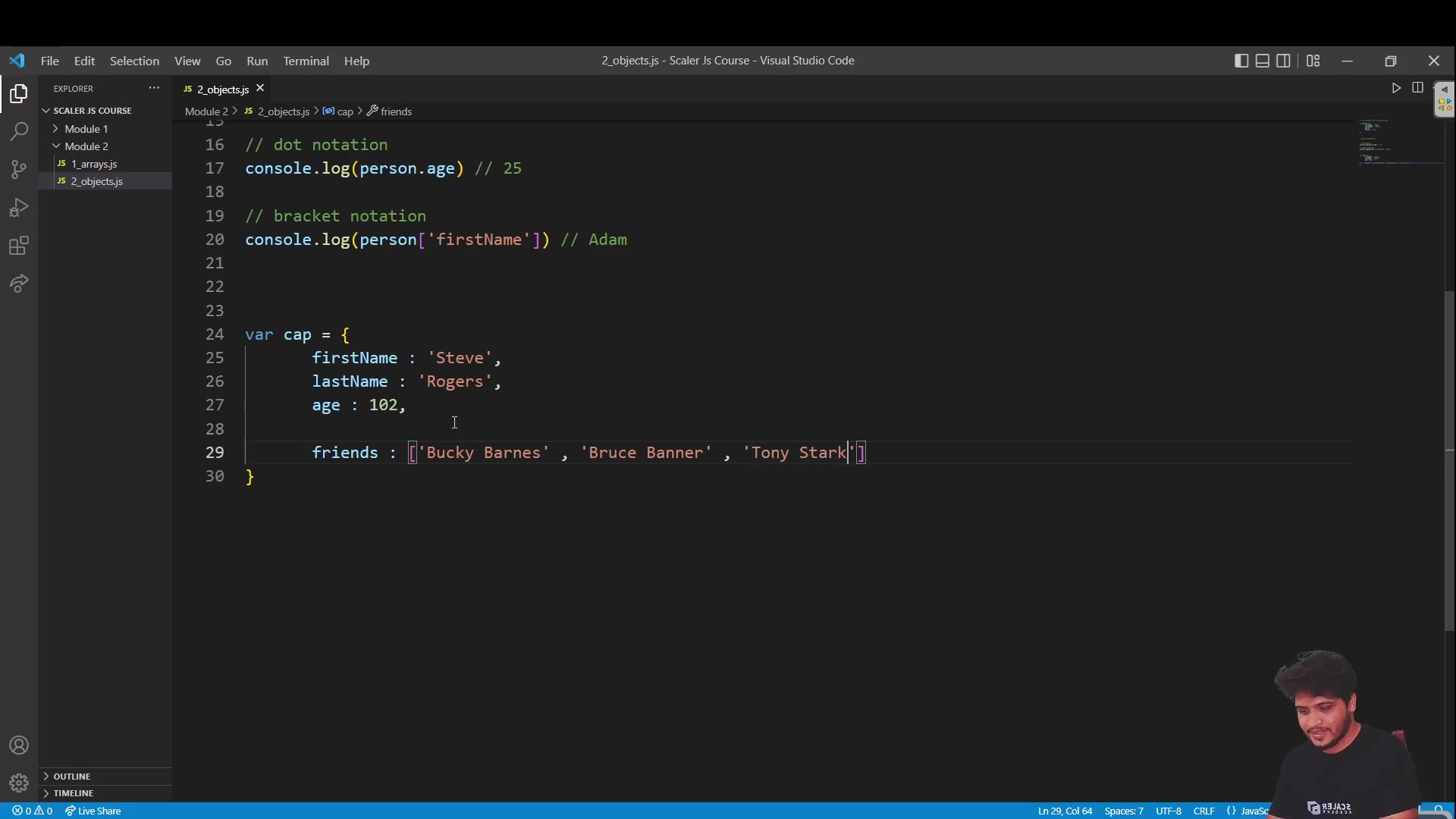The width and height of the screenshot is (1456, 819).
Task: Expand the Module 1 folder
Action: 86,129
